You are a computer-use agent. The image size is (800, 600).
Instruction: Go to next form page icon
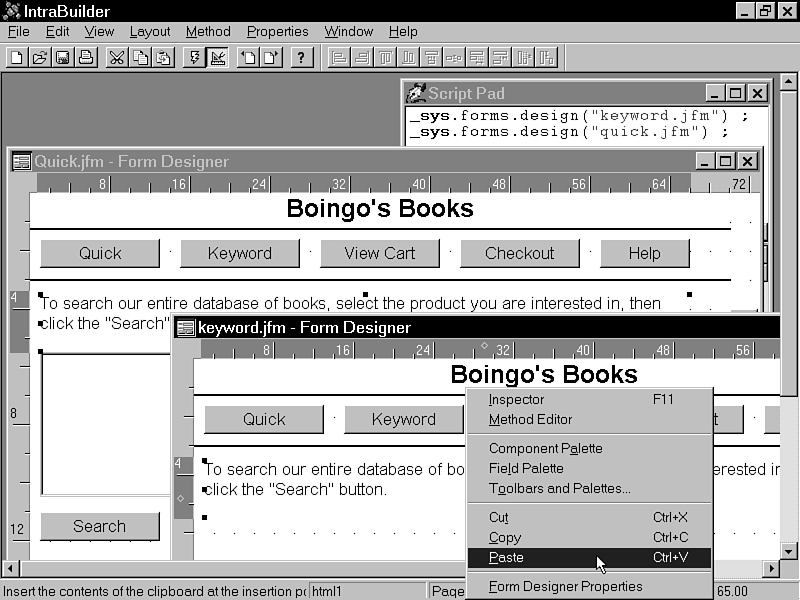(272, 57)
